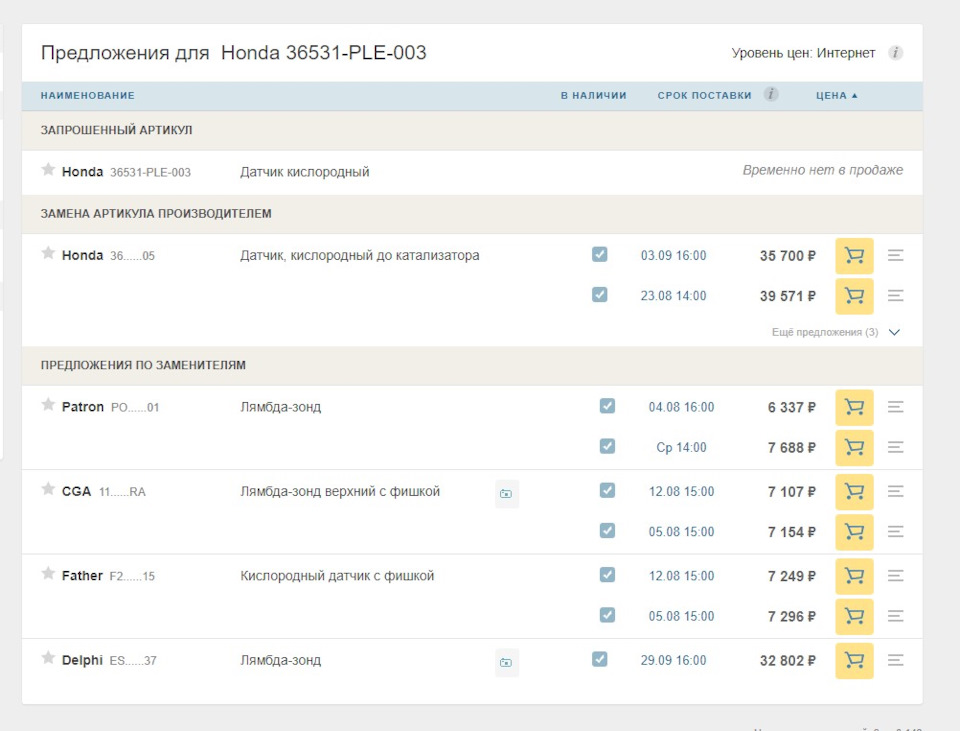Sort offers by Цена column
This screenshot has width=960, height=731.
coord(837,96)
